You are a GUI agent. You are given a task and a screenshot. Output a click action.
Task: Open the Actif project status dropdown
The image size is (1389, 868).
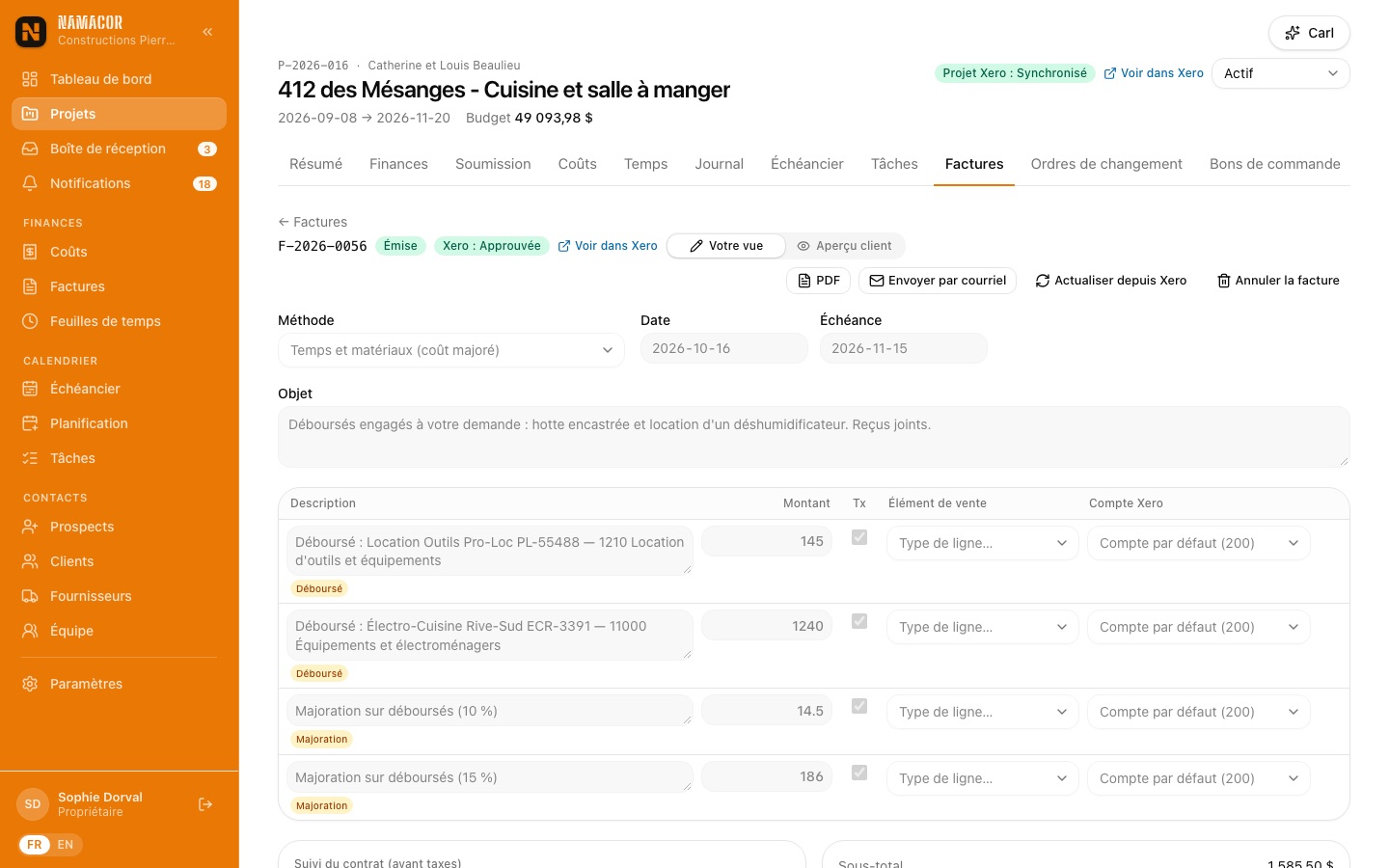[x=1281, y=73]
